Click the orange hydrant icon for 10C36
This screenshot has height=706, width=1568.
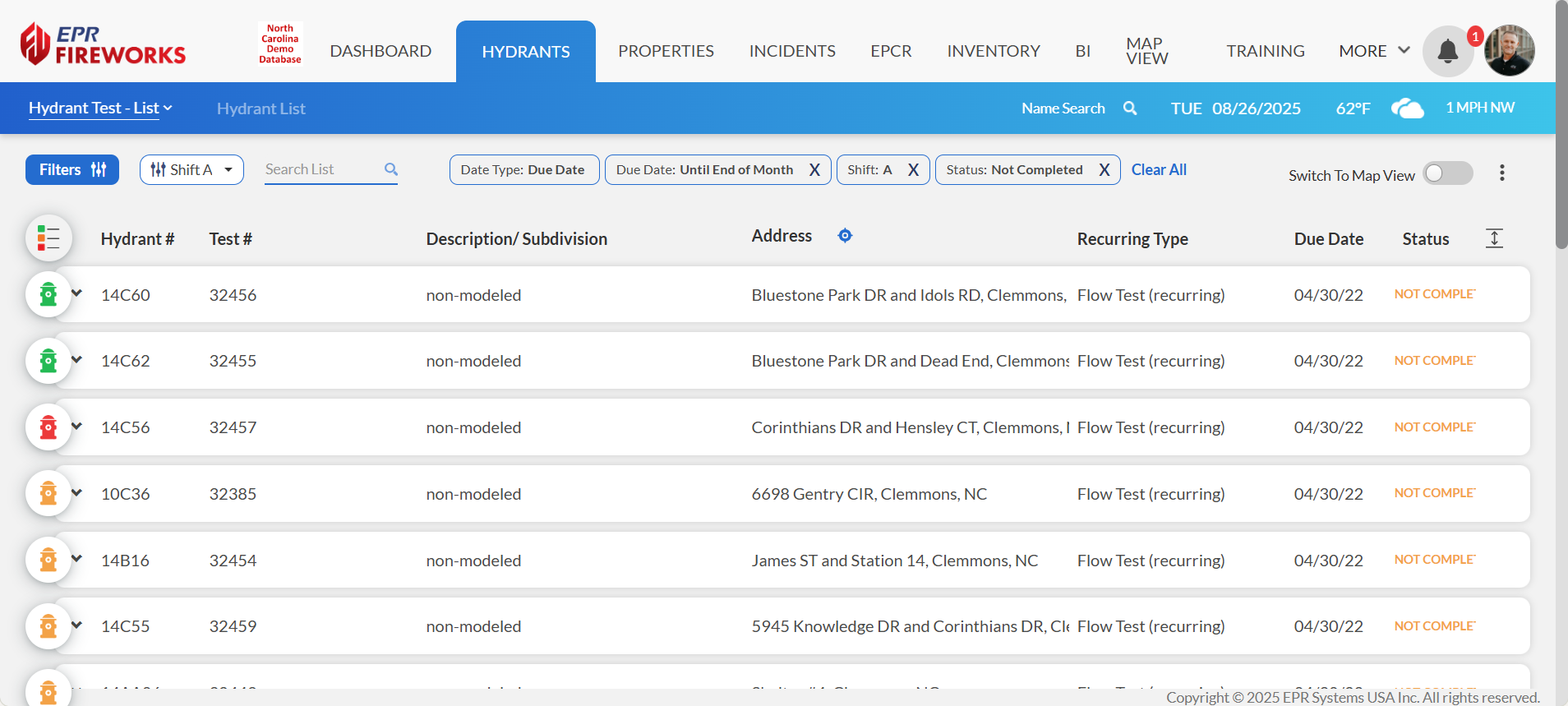coord(48,494)
